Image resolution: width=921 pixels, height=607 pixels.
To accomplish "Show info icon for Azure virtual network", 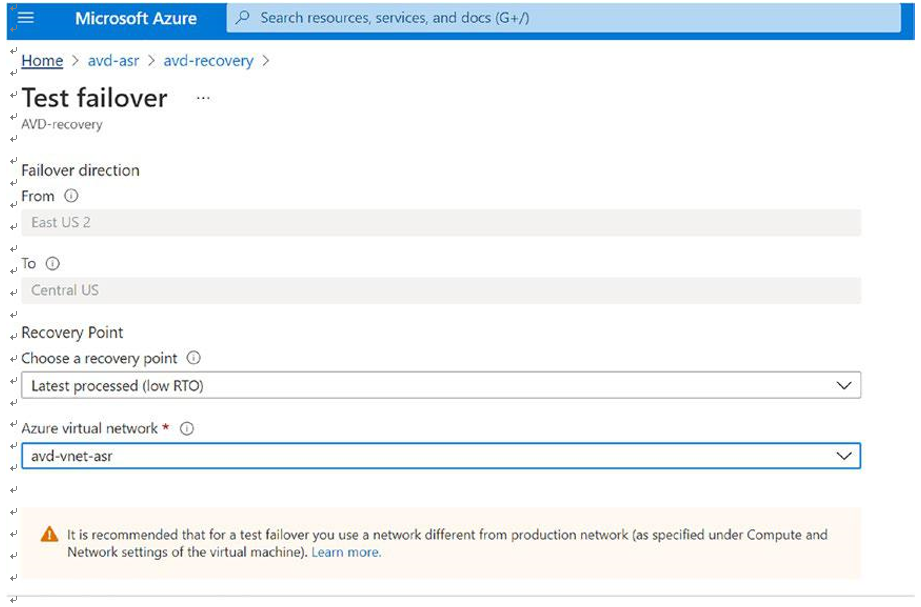I will 187,429.
